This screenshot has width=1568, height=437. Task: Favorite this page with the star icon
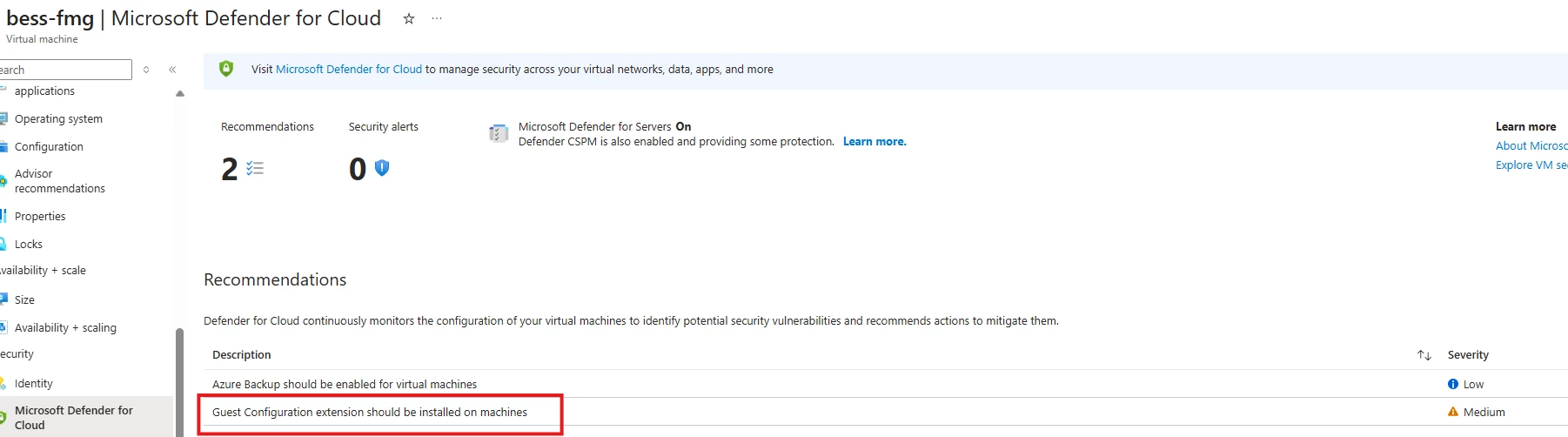click(x=408, y=18)
